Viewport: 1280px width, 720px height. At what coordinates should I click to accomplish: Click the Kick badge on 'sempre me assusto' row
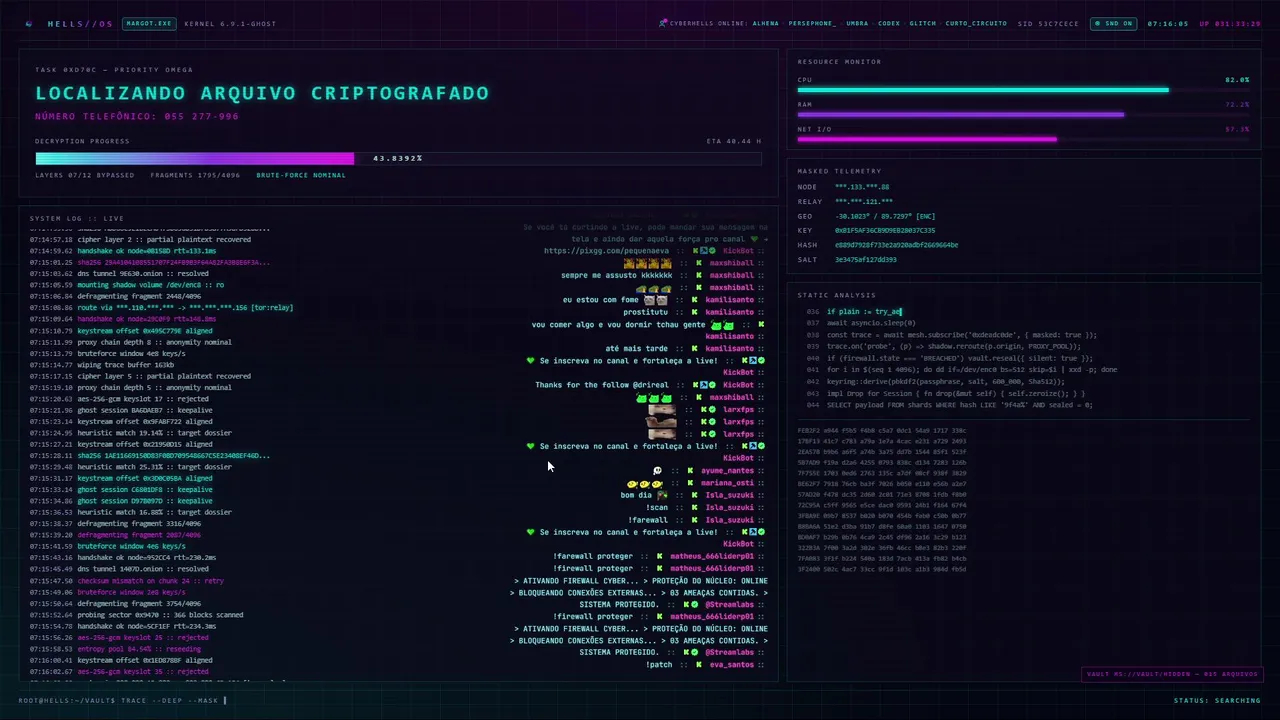pos(697,275)
